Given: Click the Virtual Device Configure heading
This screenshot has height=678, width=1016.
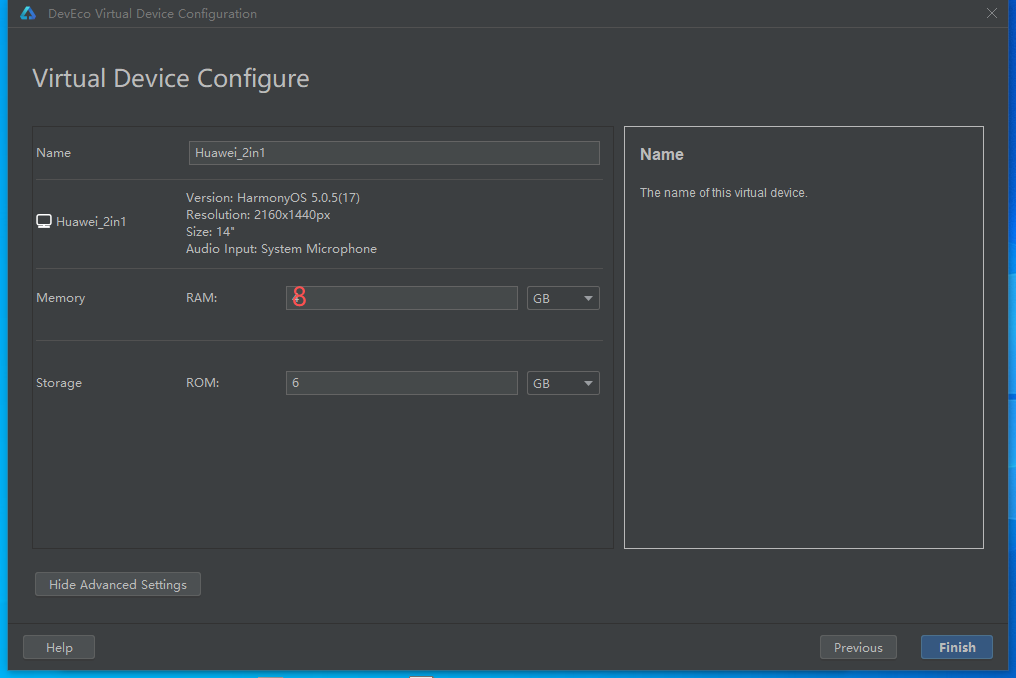Looking at the screenshot, I should (171, 79).
